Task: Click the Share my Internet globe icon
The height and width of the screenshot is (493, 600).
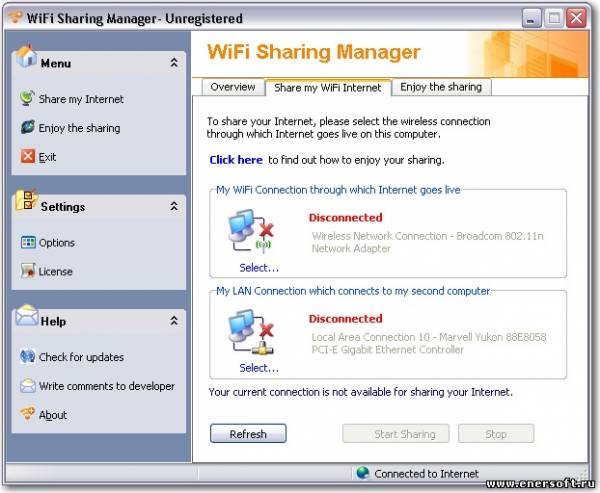Action: (x=27, y=99)
